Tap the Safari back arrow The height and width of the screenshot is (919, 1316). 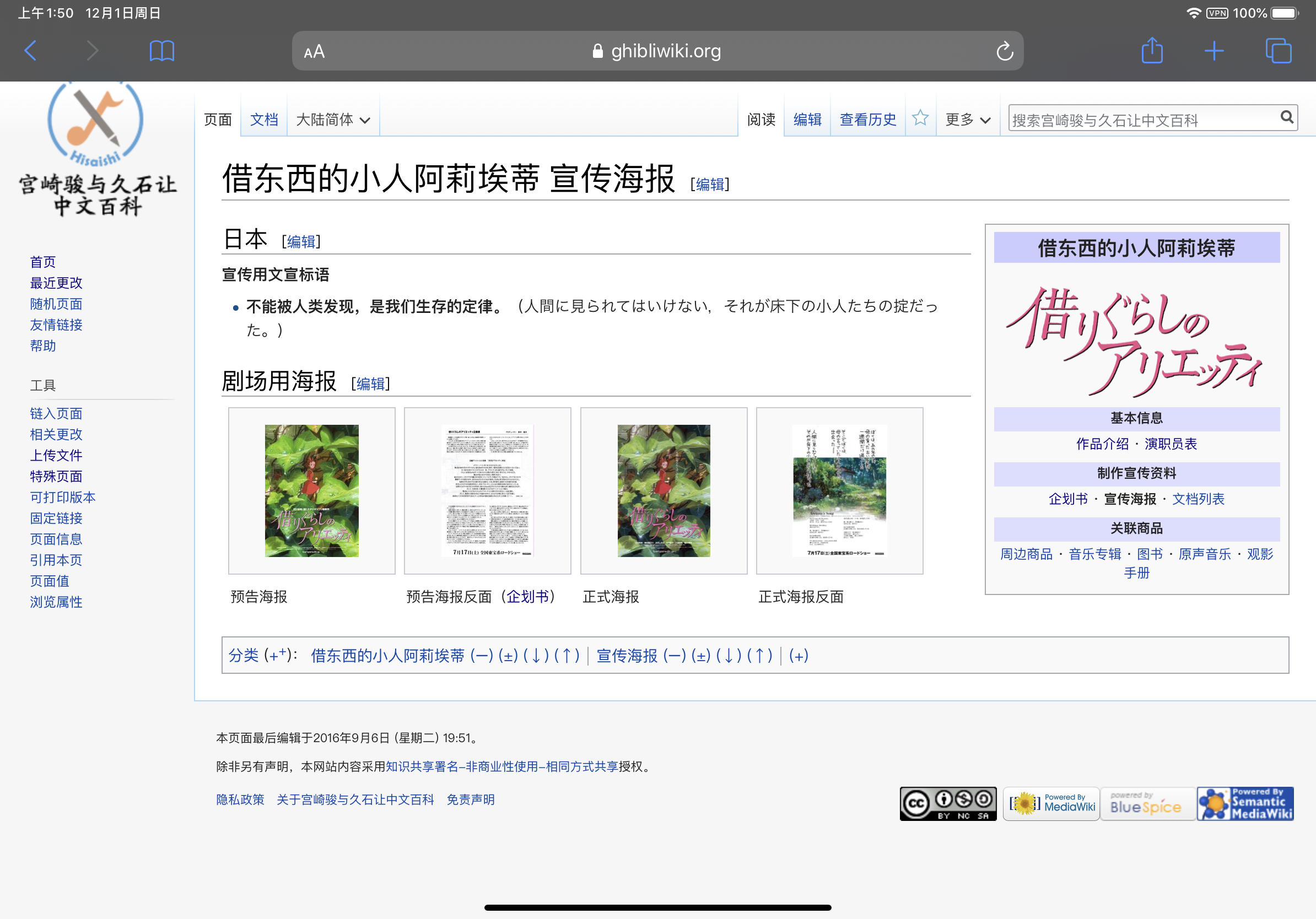31,51
